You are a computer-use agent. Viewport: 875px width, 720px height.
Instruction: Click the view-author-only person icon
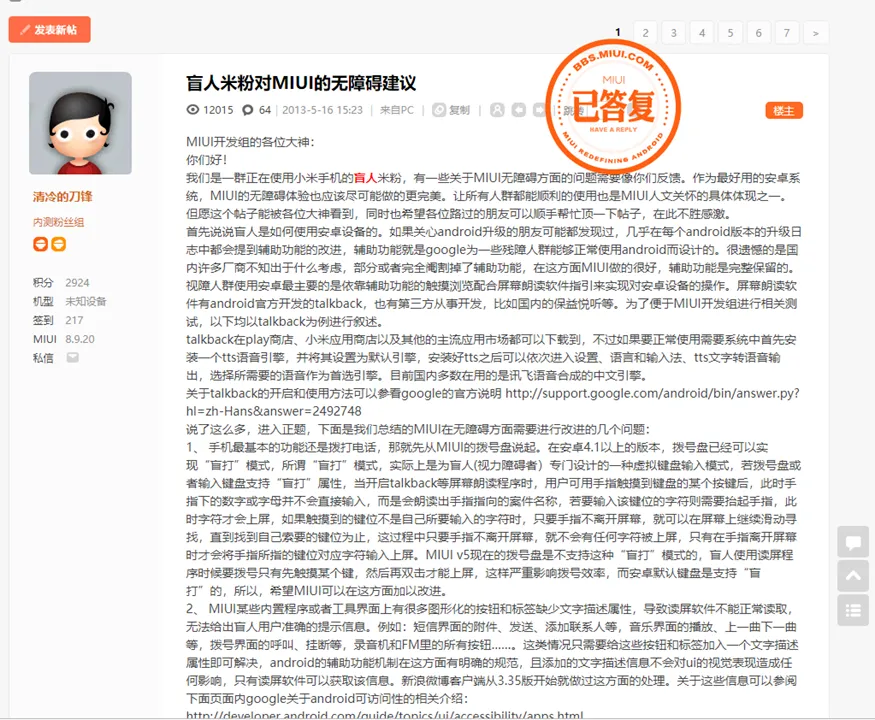pyautogui.click(x=497, y=110)
